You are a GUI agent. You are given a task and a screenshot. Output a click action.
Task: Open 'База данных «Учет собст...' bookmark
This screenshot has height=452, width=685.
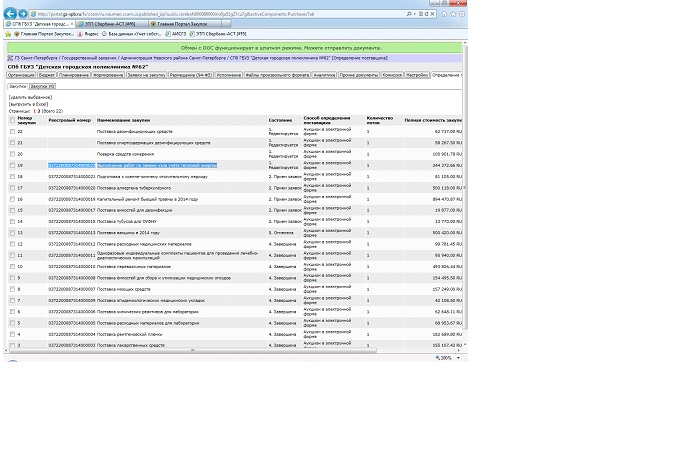click(x=131, y=34)
